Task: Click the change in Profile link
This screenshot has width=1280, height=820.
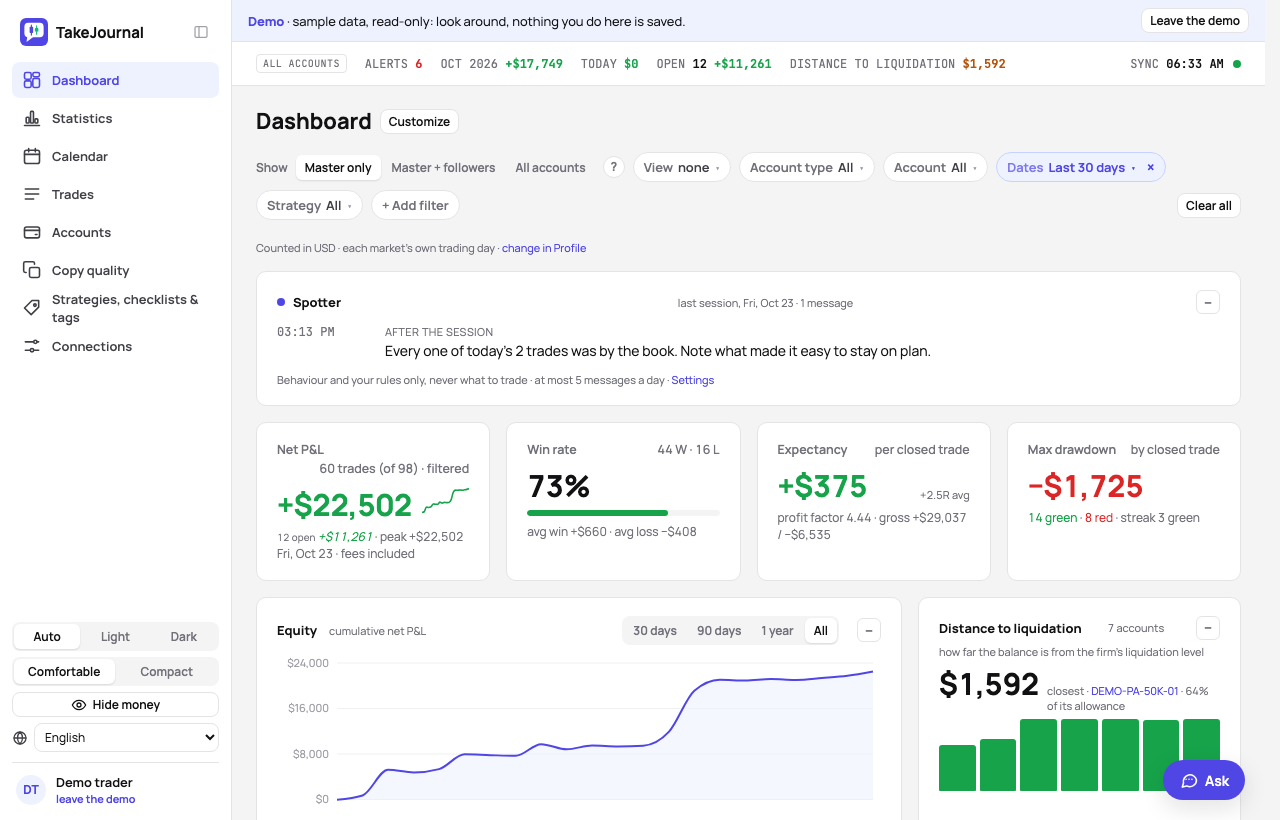Action: pyautogui.click(x=544, y=248)
